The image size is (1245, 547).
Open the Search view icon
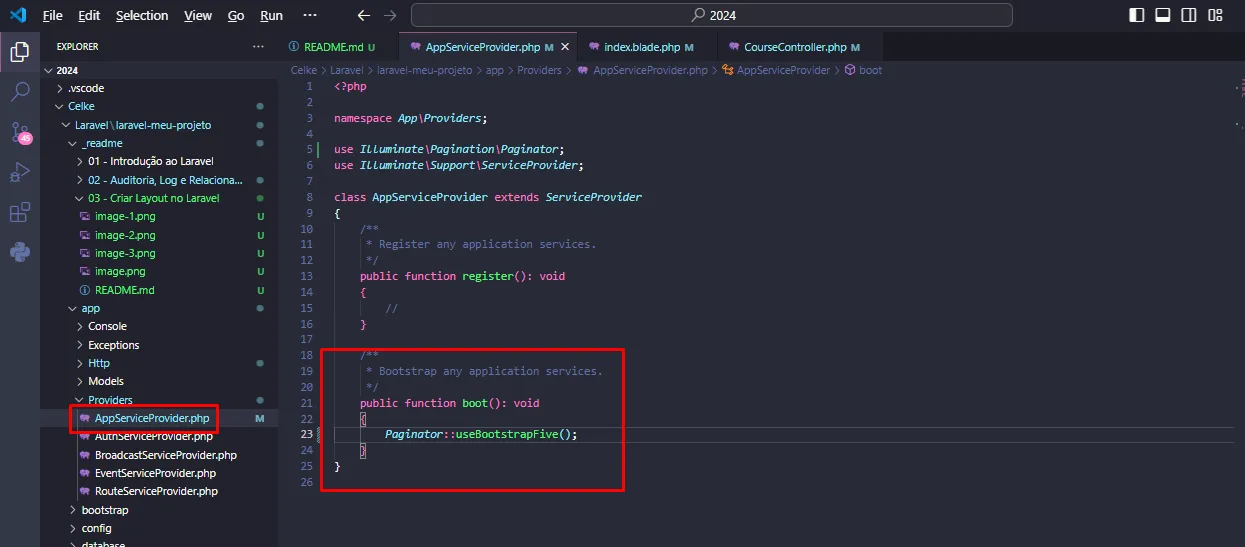point(19,92)
